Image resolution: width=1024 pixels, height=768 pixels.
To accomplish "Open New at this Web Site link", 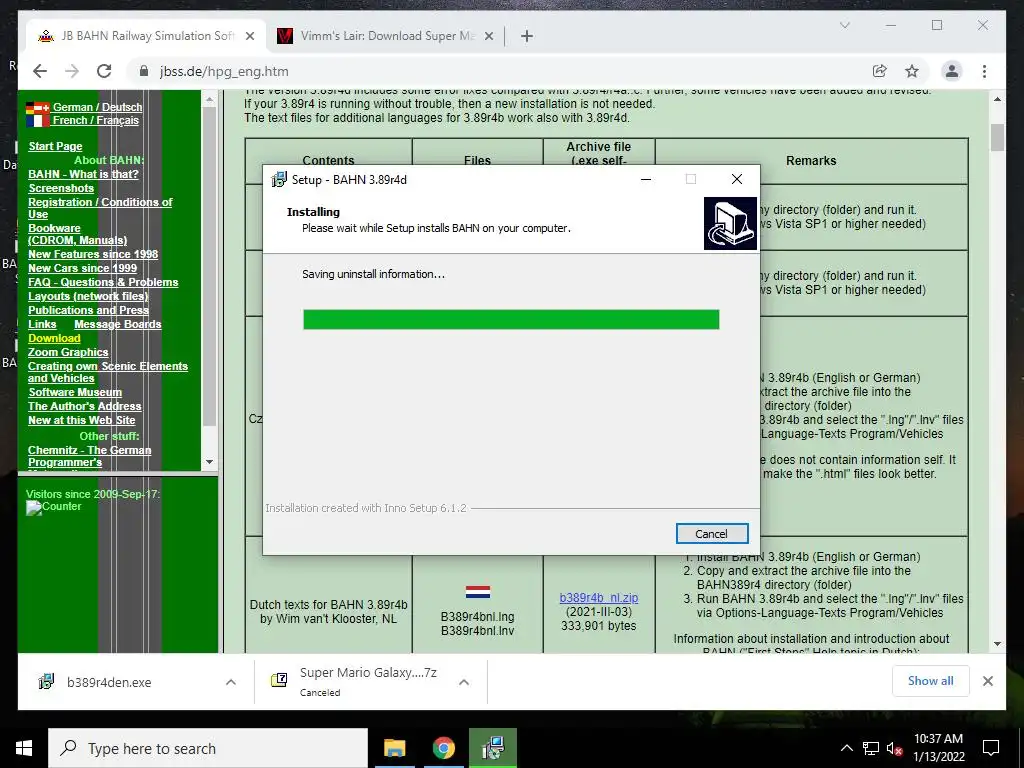I will 82,421.
